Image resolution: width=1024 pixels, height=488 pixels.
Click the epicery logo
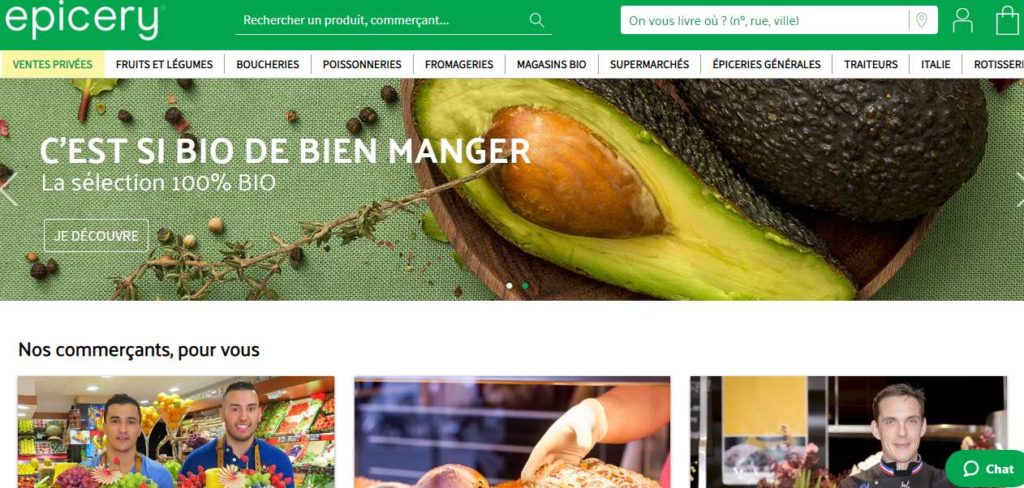82,20
